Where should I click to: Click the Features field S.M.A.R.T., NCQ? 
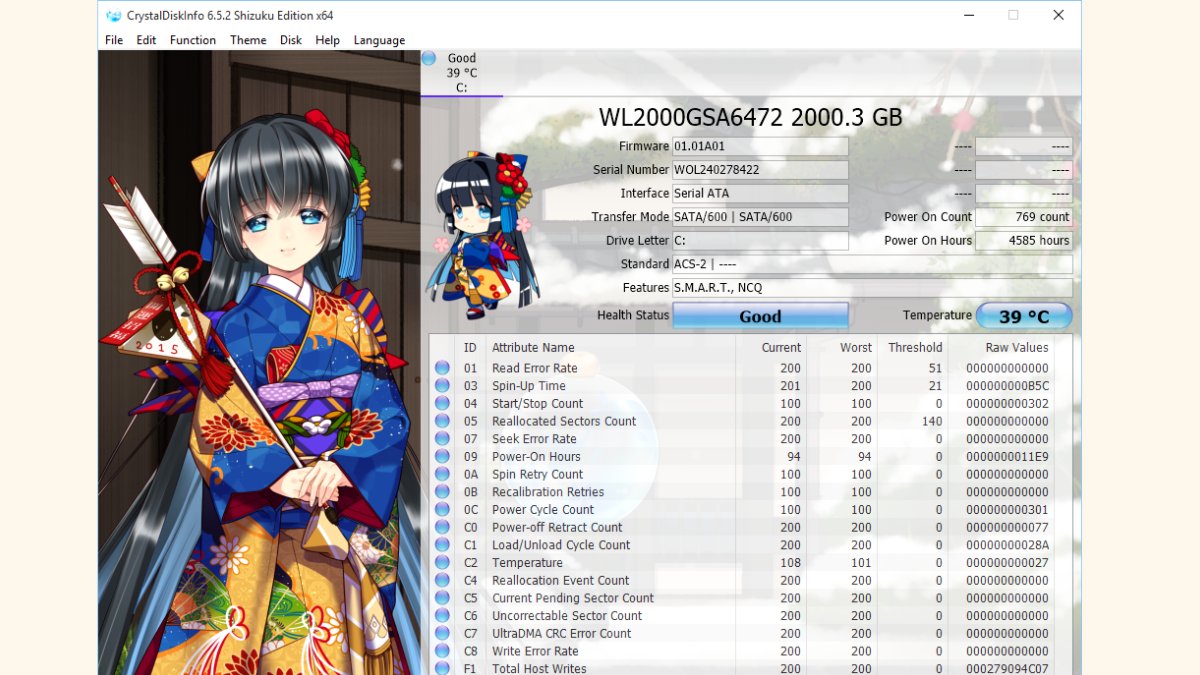tap(872, 288)
